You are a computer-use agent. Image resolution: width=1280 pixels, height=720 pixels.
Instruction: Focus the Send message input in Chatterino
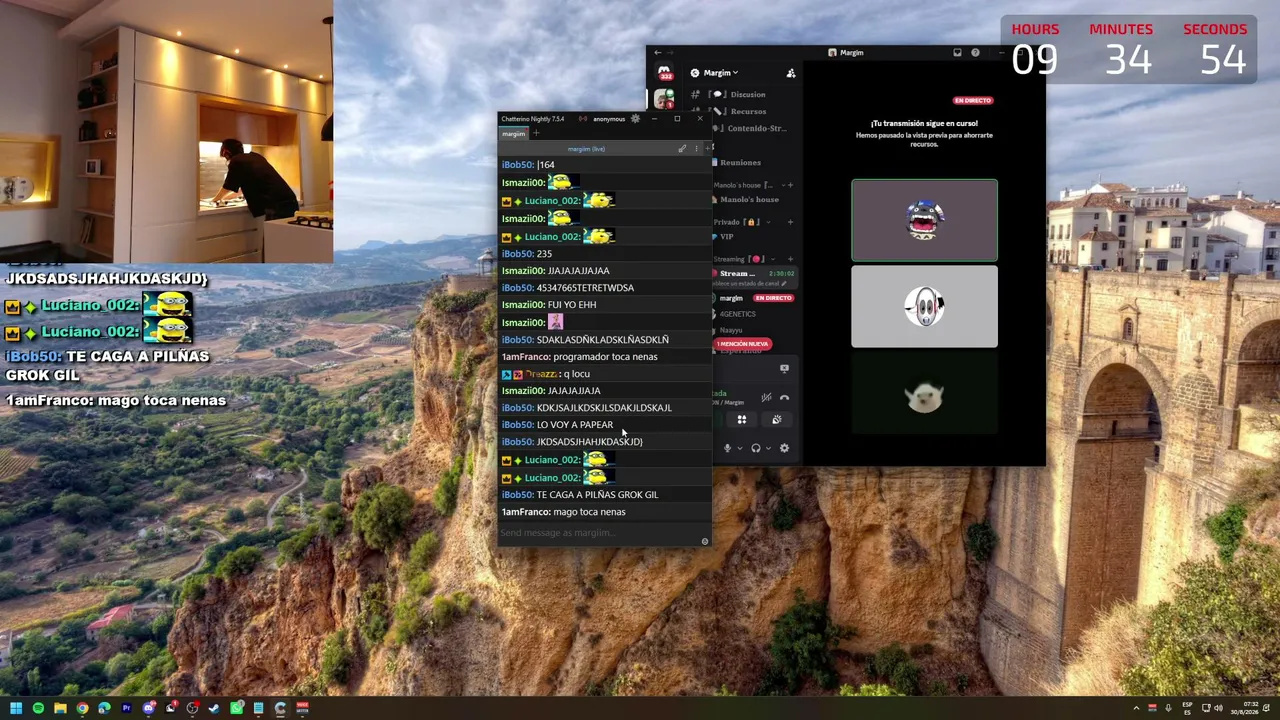coord(598,533)
